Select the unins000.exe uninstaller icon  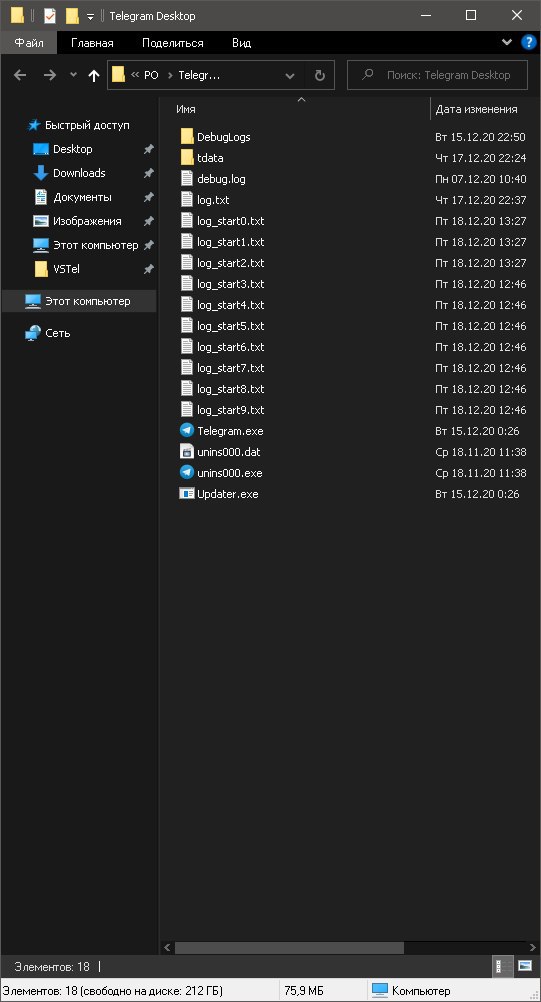[187, 473]
